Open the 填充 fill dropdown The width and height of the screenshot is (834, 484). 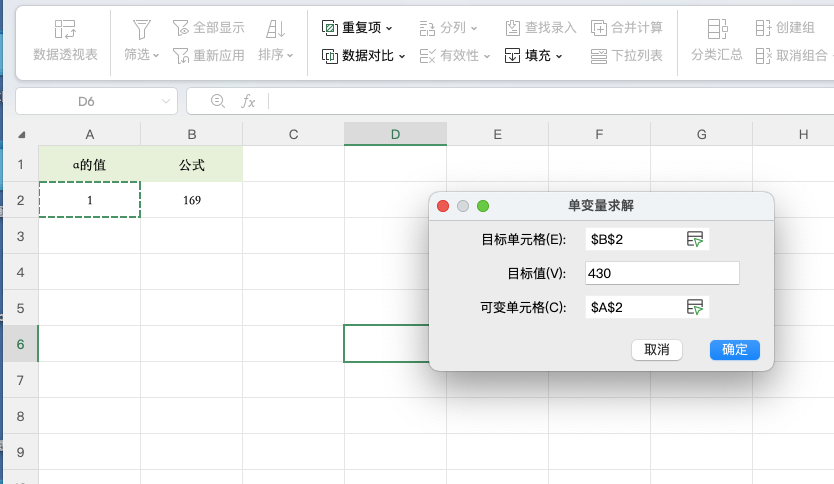point(559,56)
